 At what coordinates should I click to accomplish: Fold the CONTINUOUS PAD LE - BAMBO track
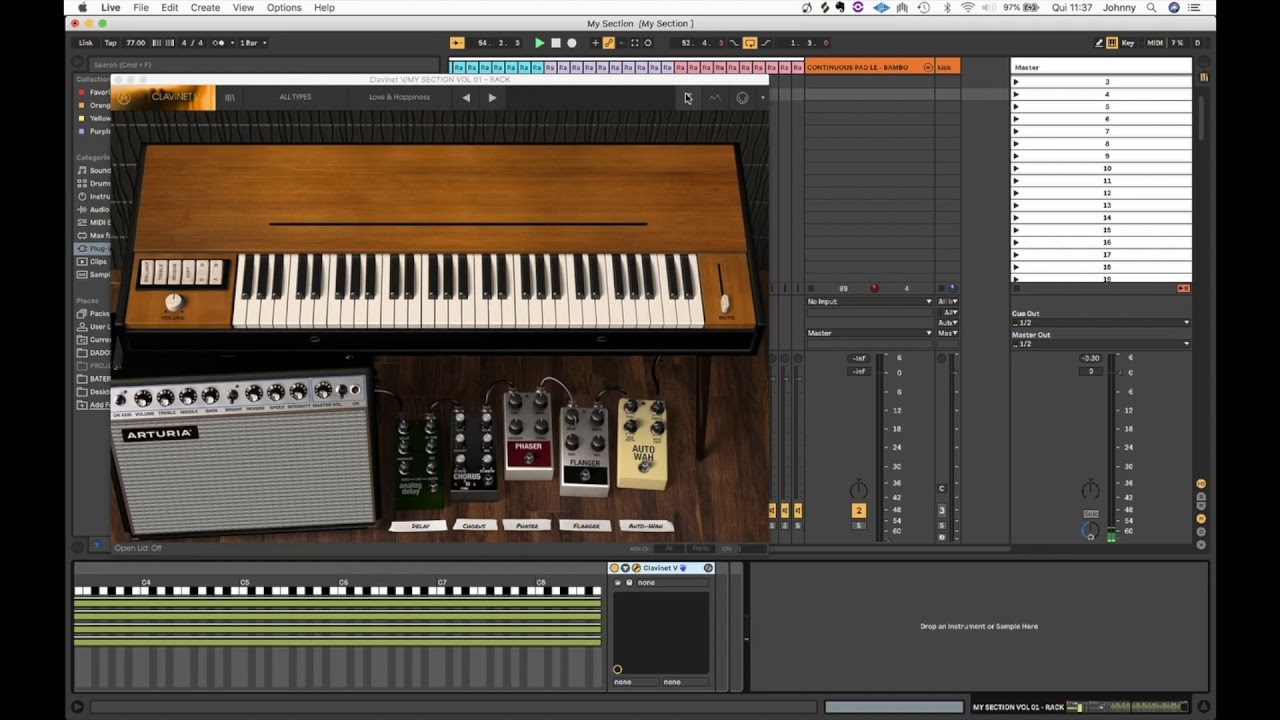(x=928, y=67)
